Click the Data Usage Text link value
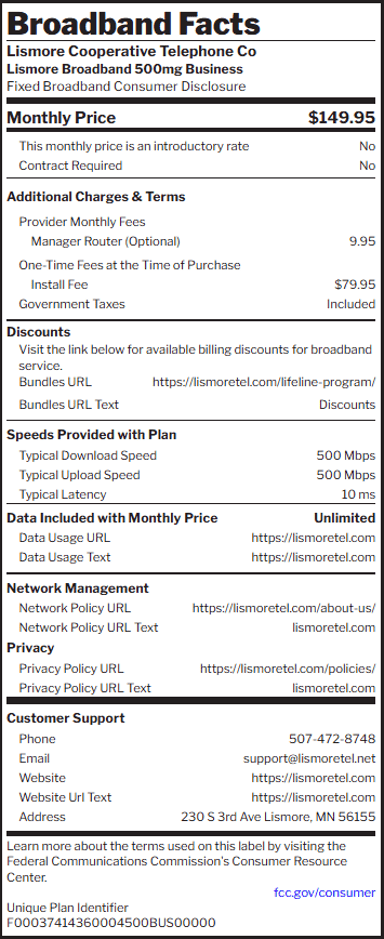 pos(313,557)
